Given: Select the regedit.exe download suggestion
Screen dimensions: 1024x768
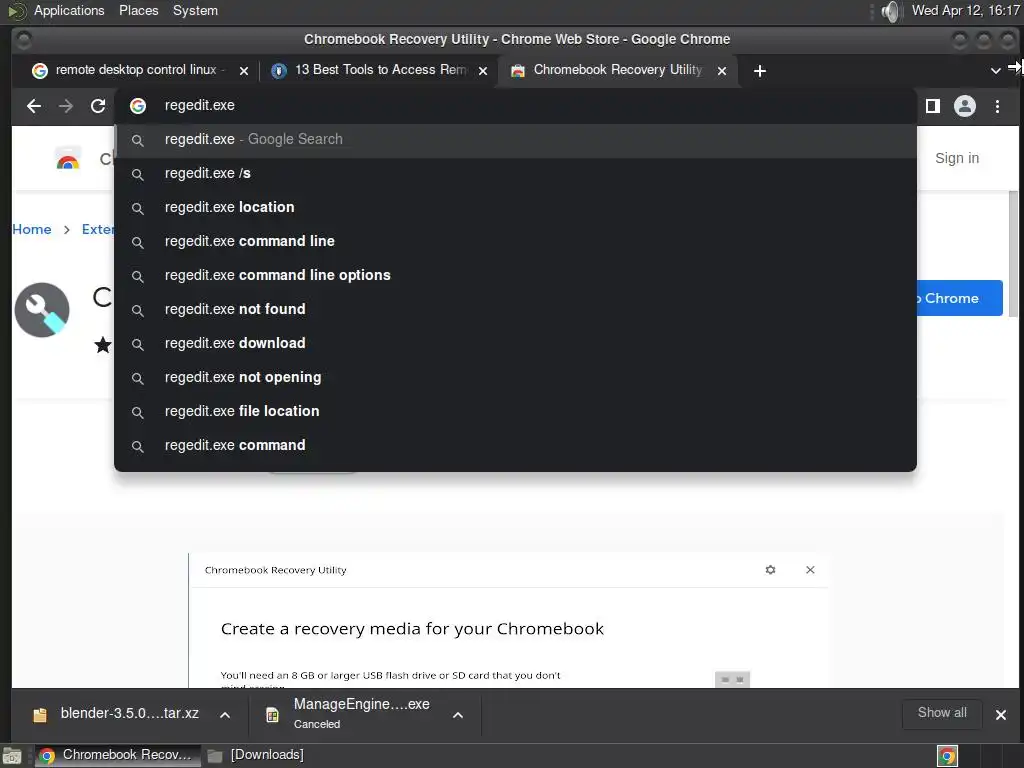Looking at the screenshot, I should [x=515, y=343].
